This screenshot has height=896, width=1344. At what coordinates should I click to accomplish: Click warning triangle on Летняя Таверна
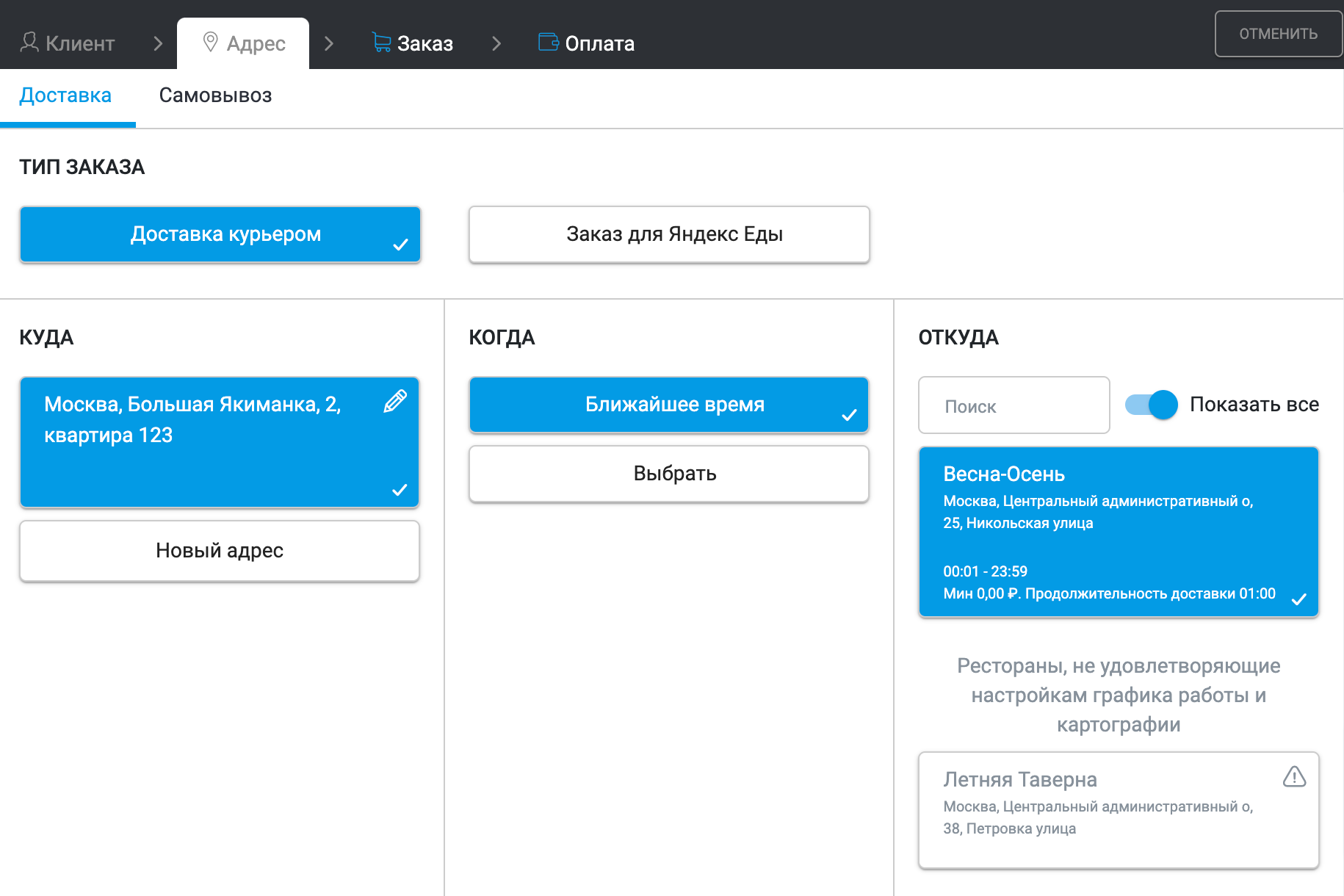[x=1294, y=776]
